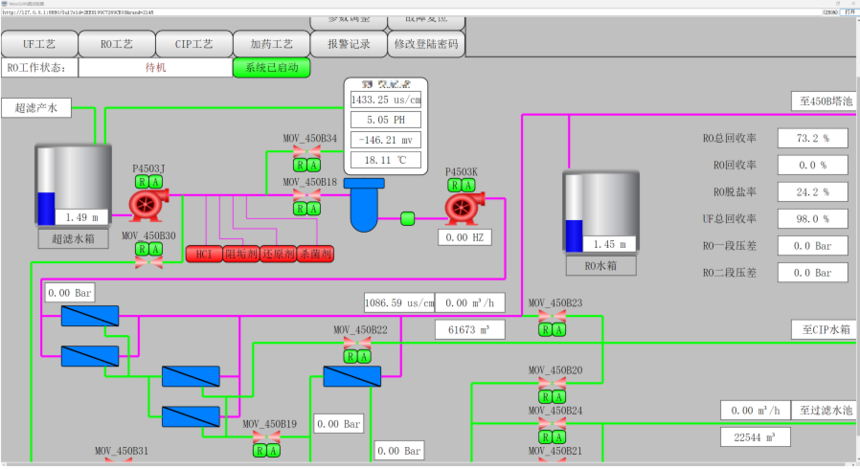Screen dimensions: 860x469
Task: Click the RO水箱 tank graphic
Action: pyautogui.click(x=601, y=212)
